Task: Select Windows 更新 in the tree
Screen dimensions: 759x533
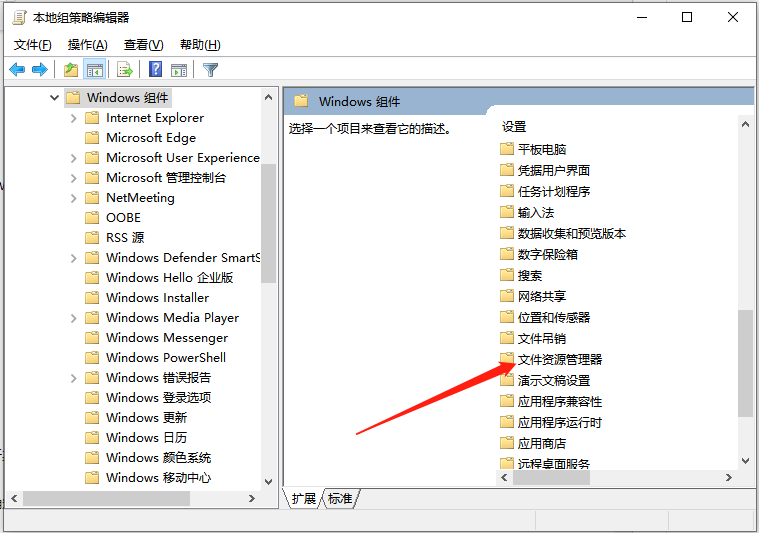Action: point(146,417)
